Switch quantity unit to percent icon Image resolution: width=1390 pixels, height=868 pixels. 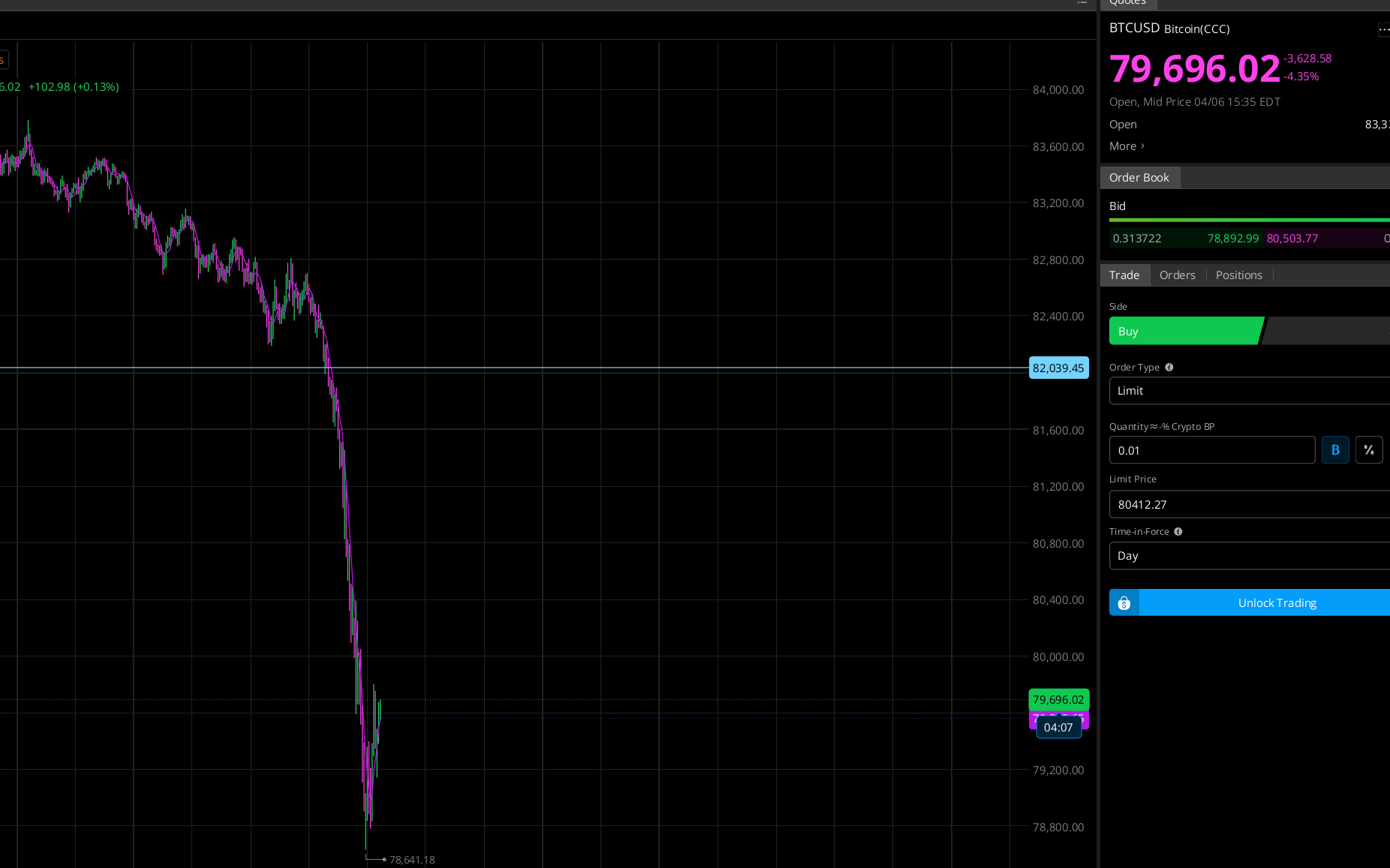1369,450
